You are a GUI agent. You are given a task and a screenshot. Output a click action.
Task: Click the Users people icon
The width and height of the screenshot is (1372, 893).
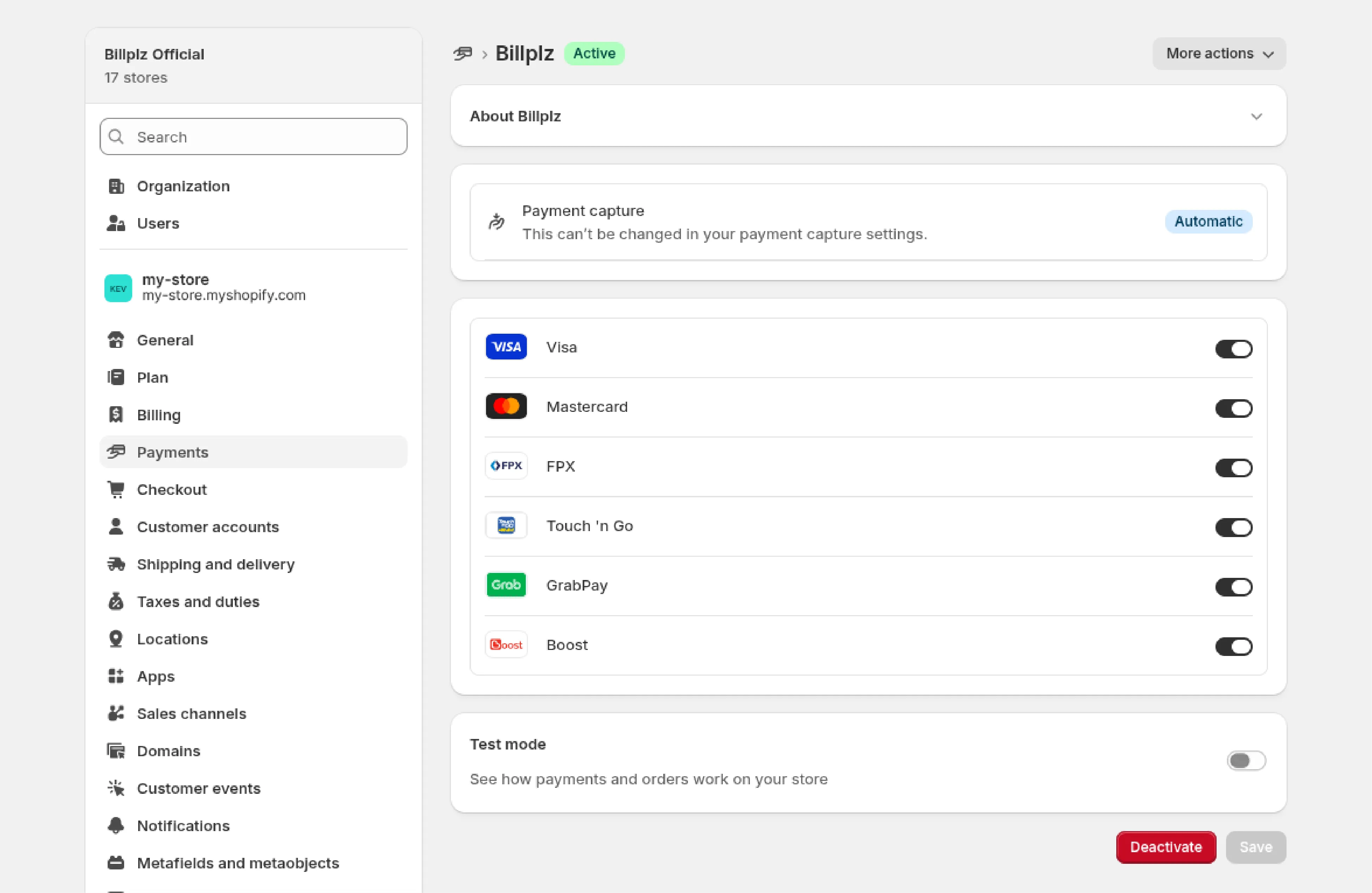116,223
